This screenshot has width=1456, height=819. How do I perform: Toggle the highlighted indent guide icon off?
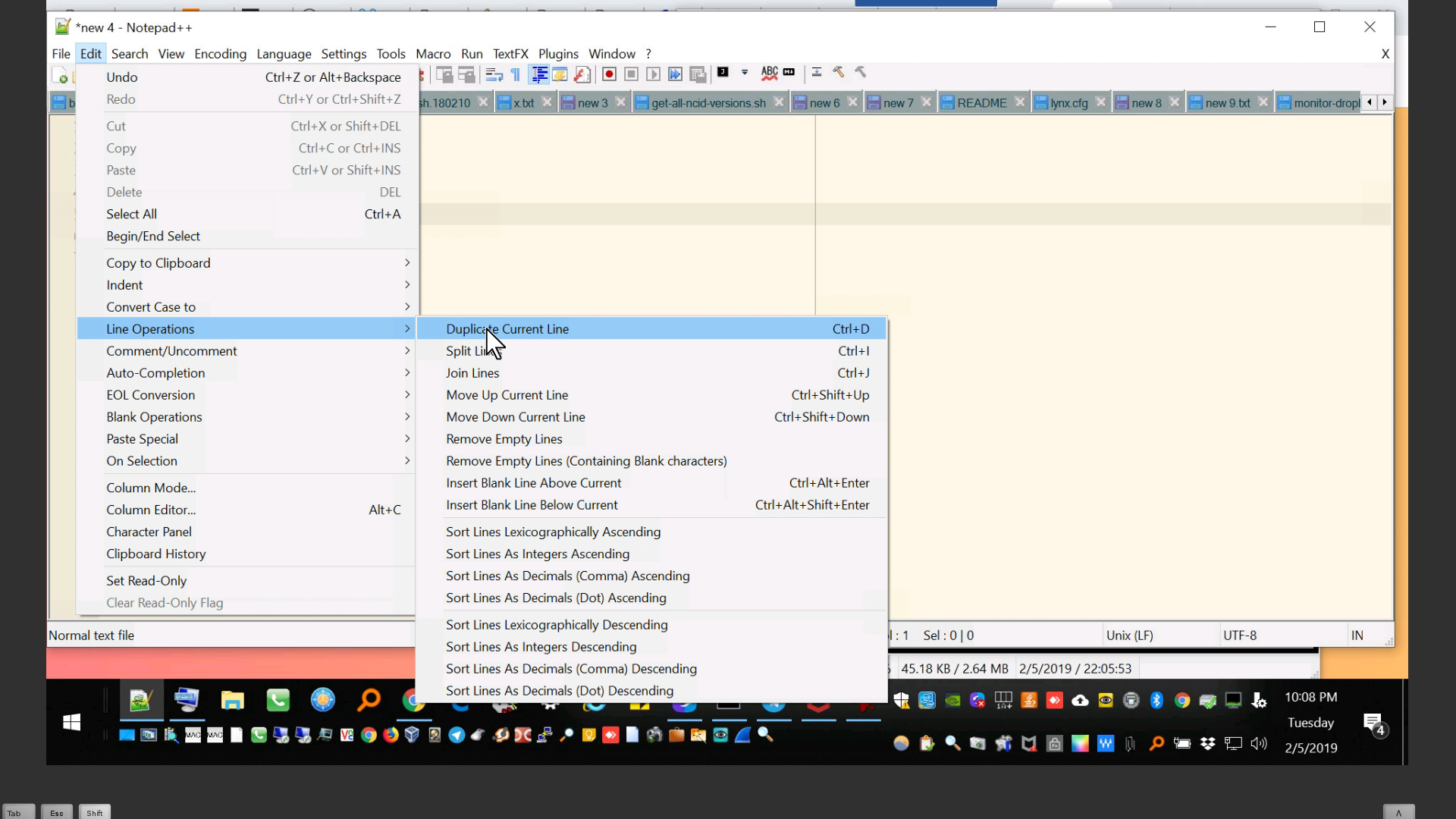pyautogui.click(x=540, y=74)
